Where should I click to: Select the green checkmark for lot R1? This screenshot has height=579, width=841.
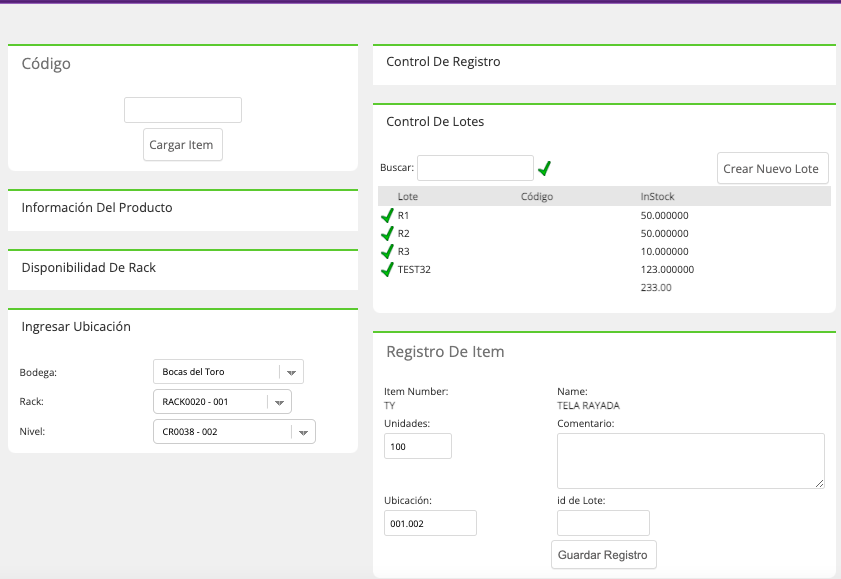(x=387, y=216)
